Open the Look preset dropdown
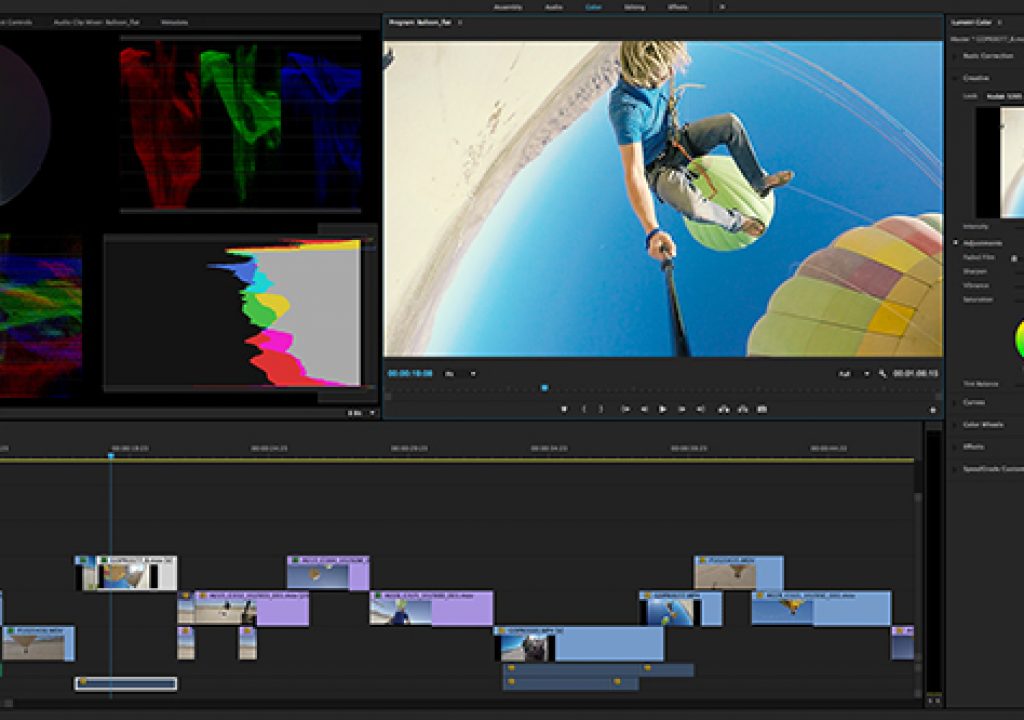Viewport: 1024px width, 720px height. [1004, 96]
